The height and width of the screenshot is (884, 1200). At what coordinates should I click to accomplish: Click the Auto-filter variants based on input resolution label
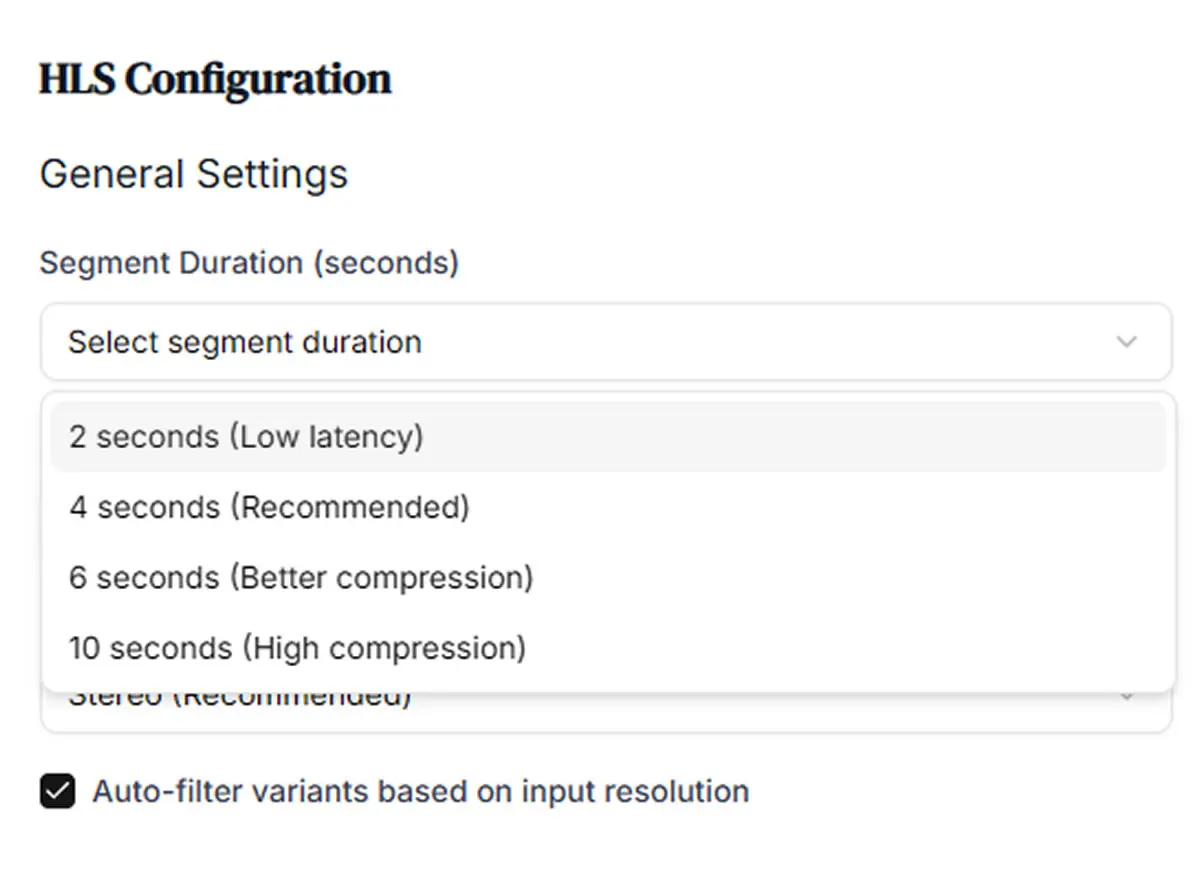point(421,792)
